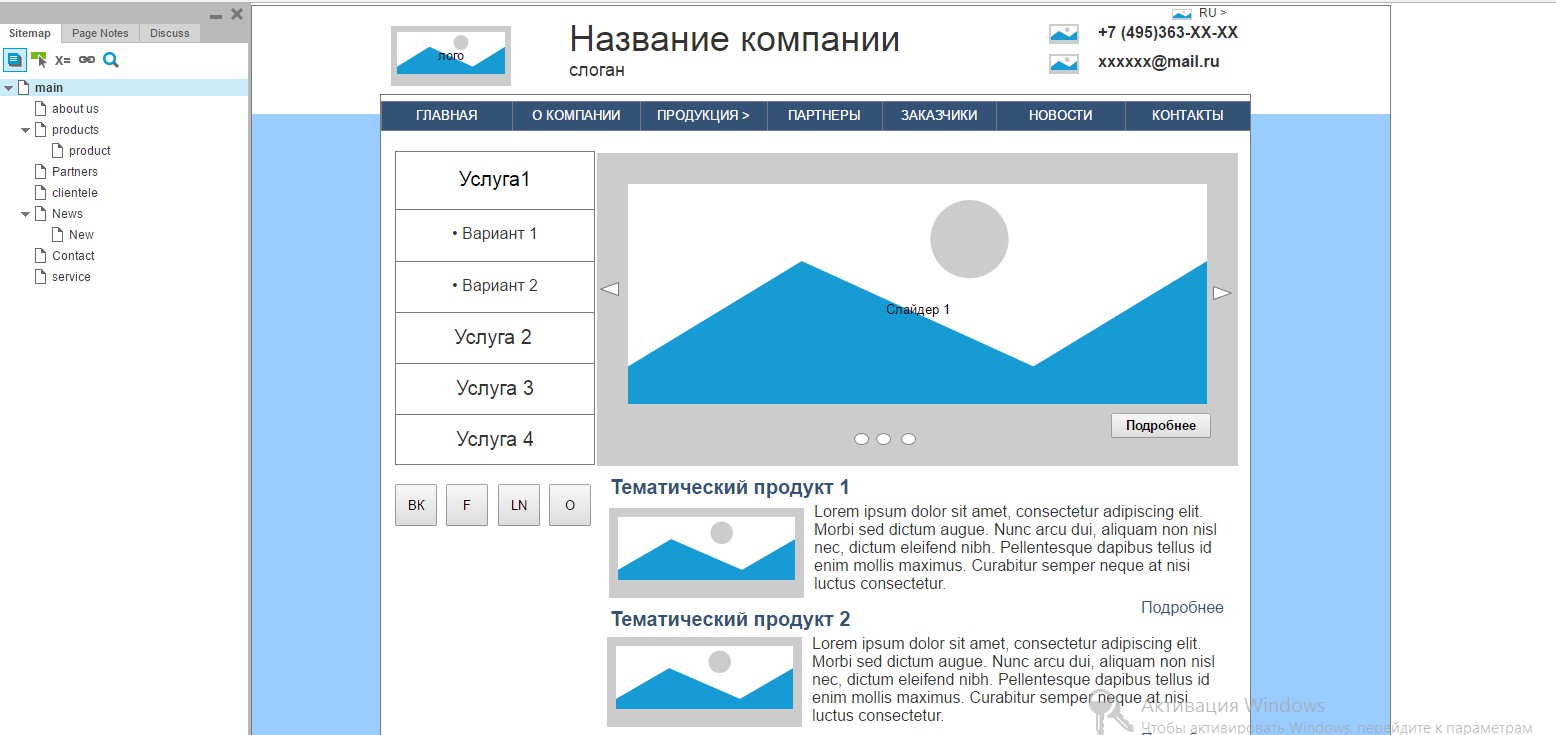The image size is (1556, 735).
Task: Open the News page in sitemap
Action: pyautogui.click(x=67, y=214)
